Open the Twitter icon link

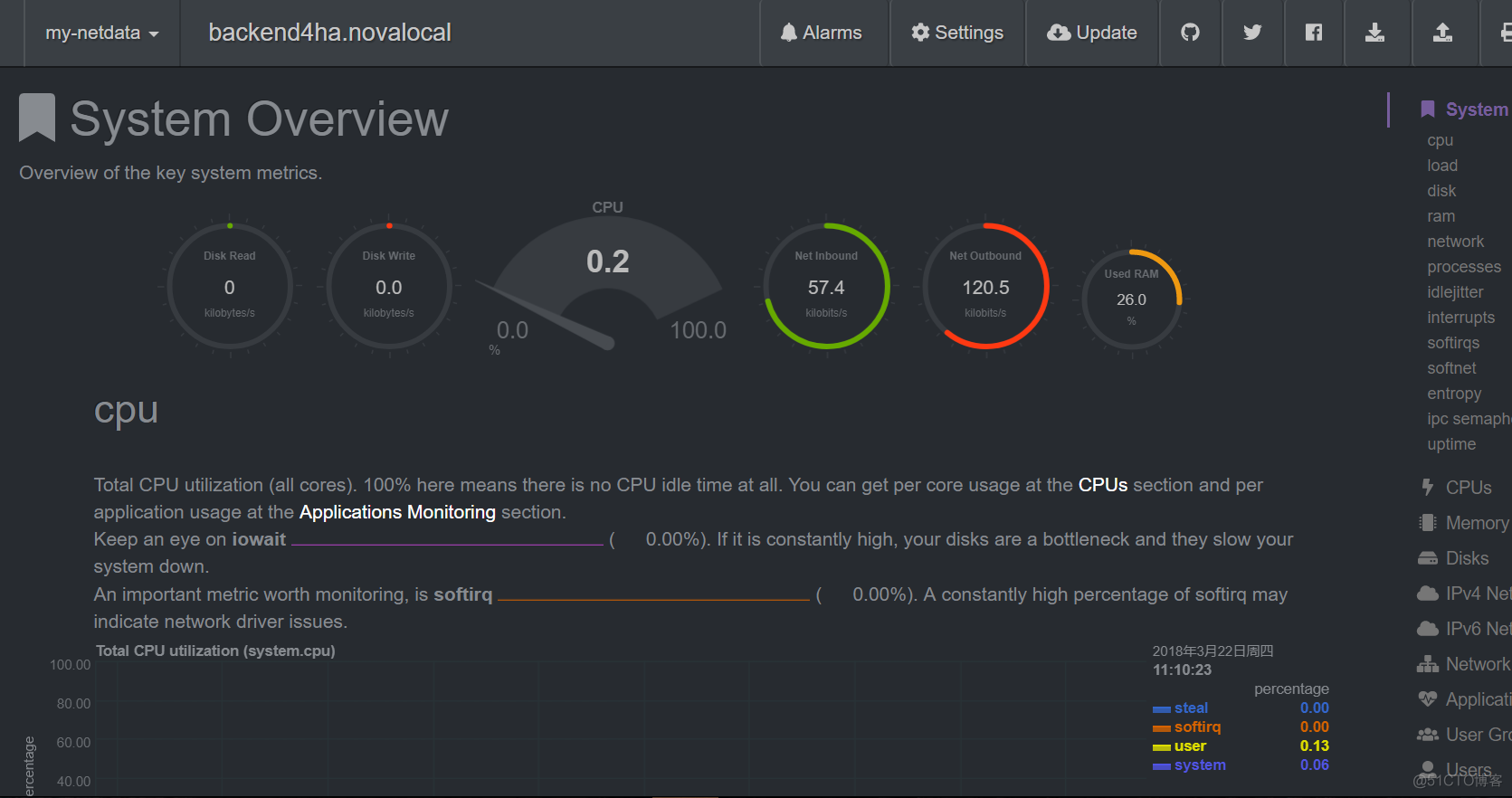[1252, 33]
